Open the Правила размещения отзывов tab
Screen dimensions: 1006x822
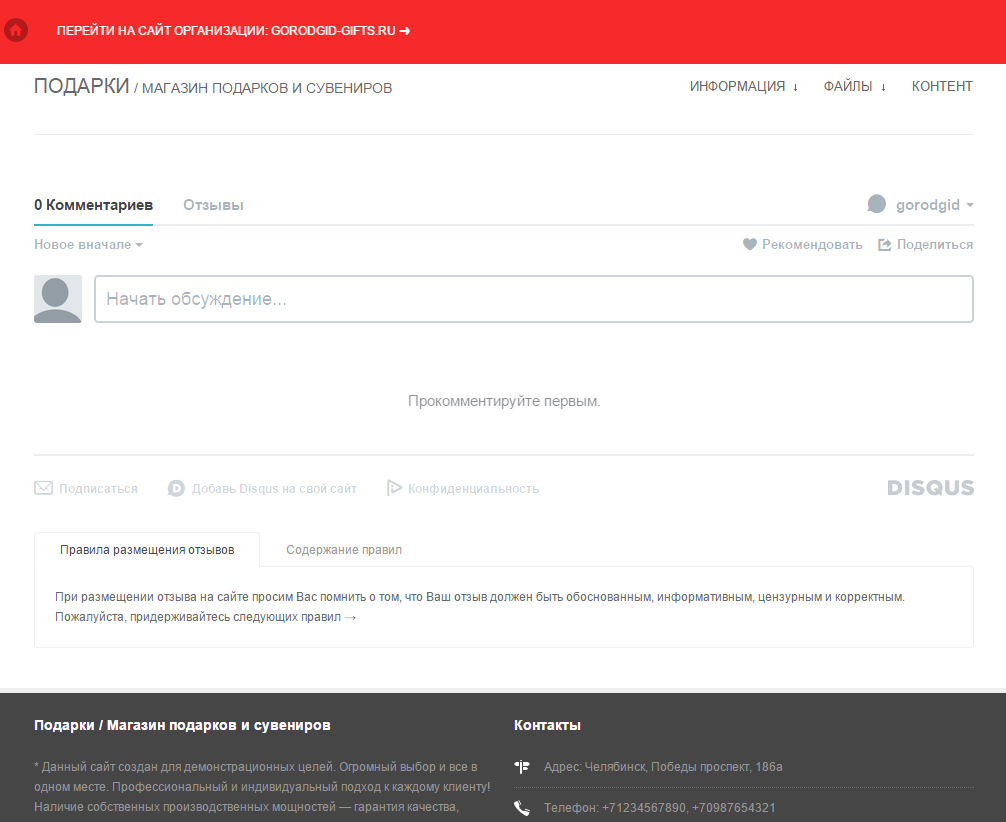pyautogui.click(x=147, y=550)
